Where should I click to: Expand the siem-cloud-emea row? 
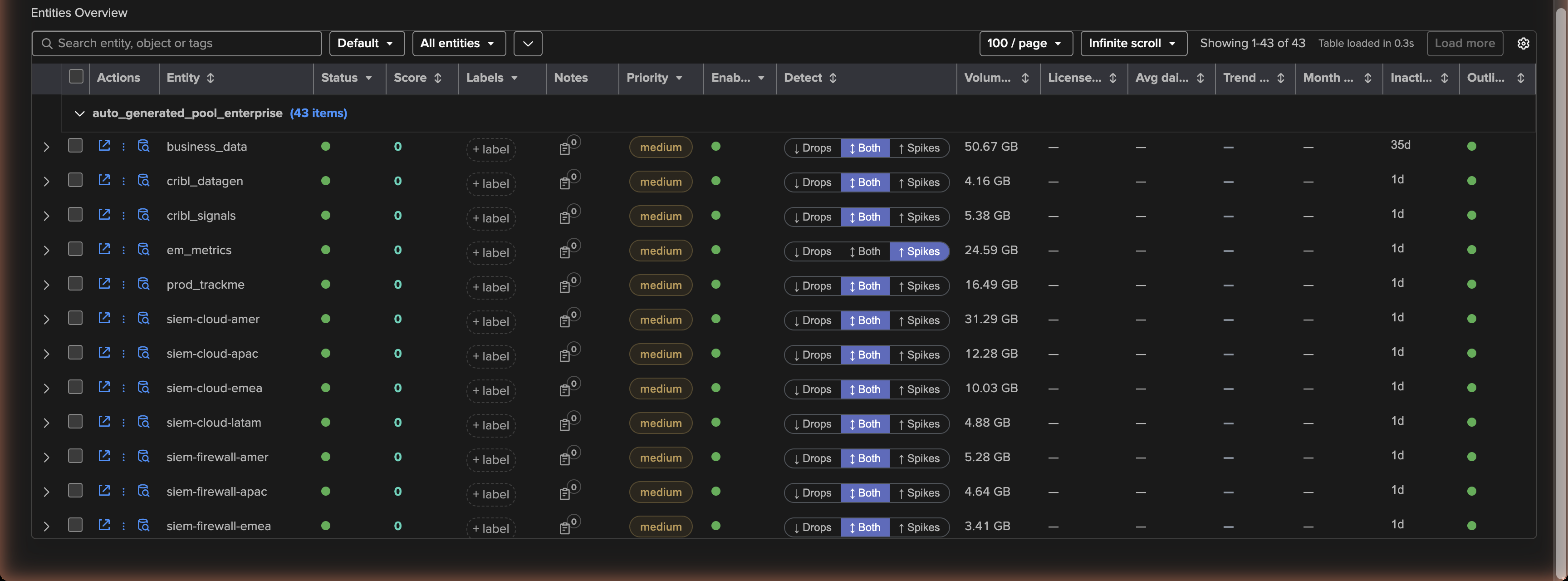[46, 389]
